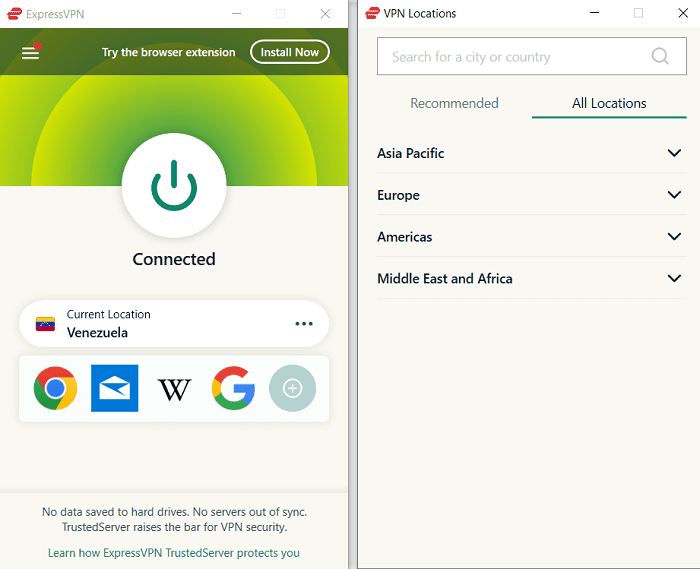Add a new shortcut with plus icon
The width and height of the screenshot is (700, 569).
tap(292, 388)
